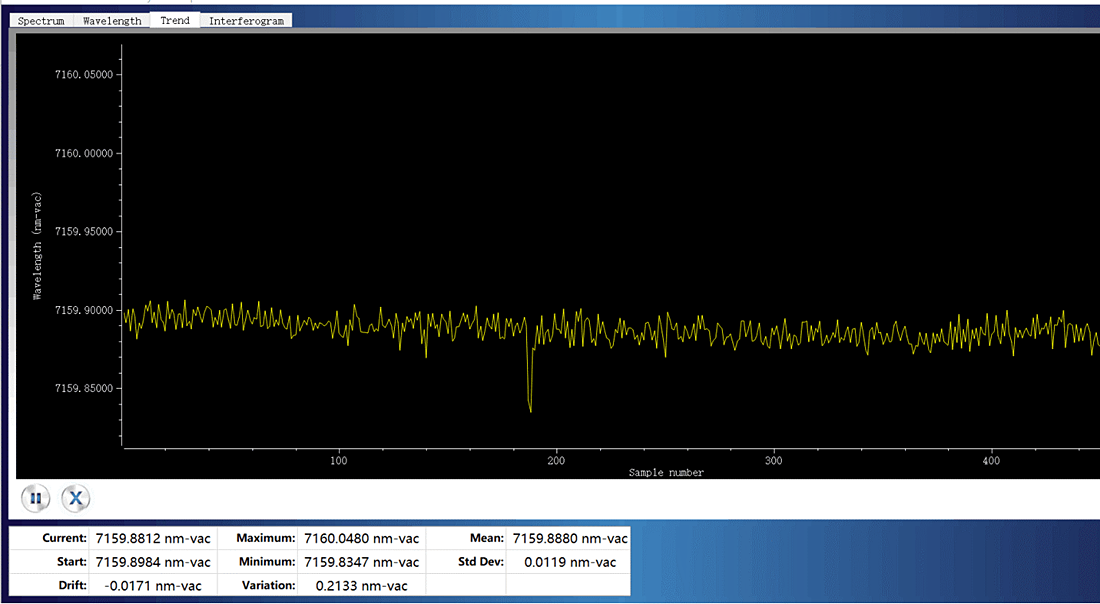Click the sharp dip in the trend line

pos(530,405)
